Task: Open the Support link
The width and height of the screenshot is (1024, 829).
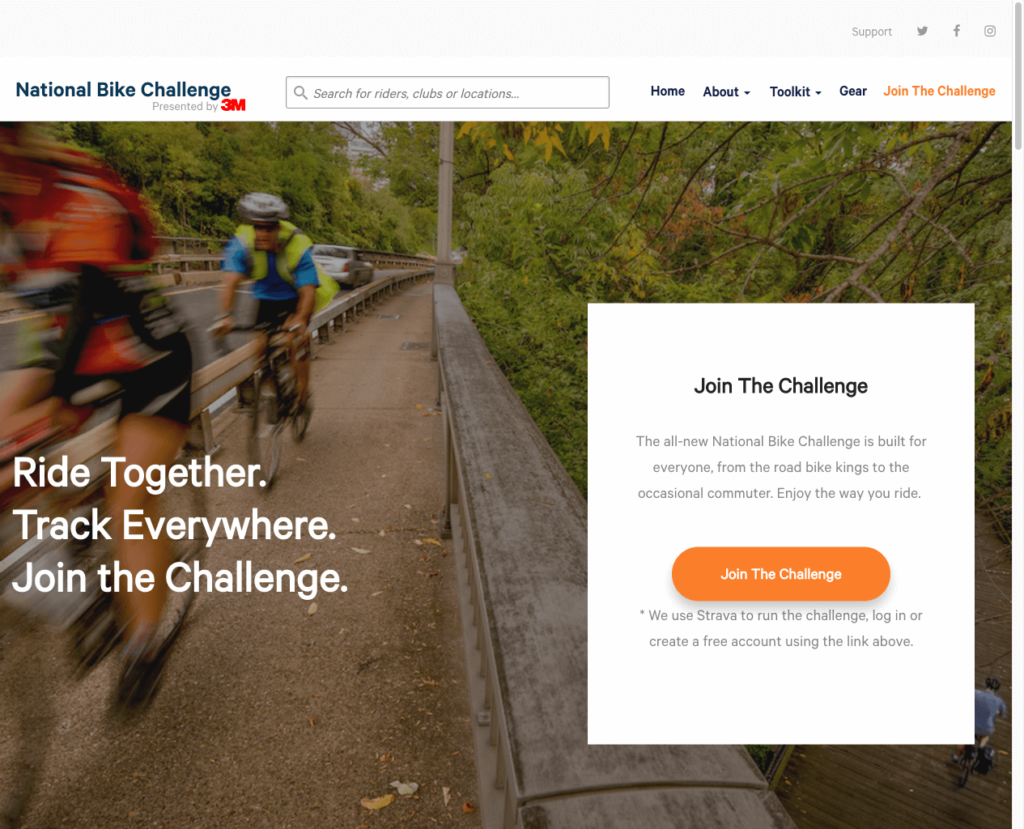Action: pos(871,32)
